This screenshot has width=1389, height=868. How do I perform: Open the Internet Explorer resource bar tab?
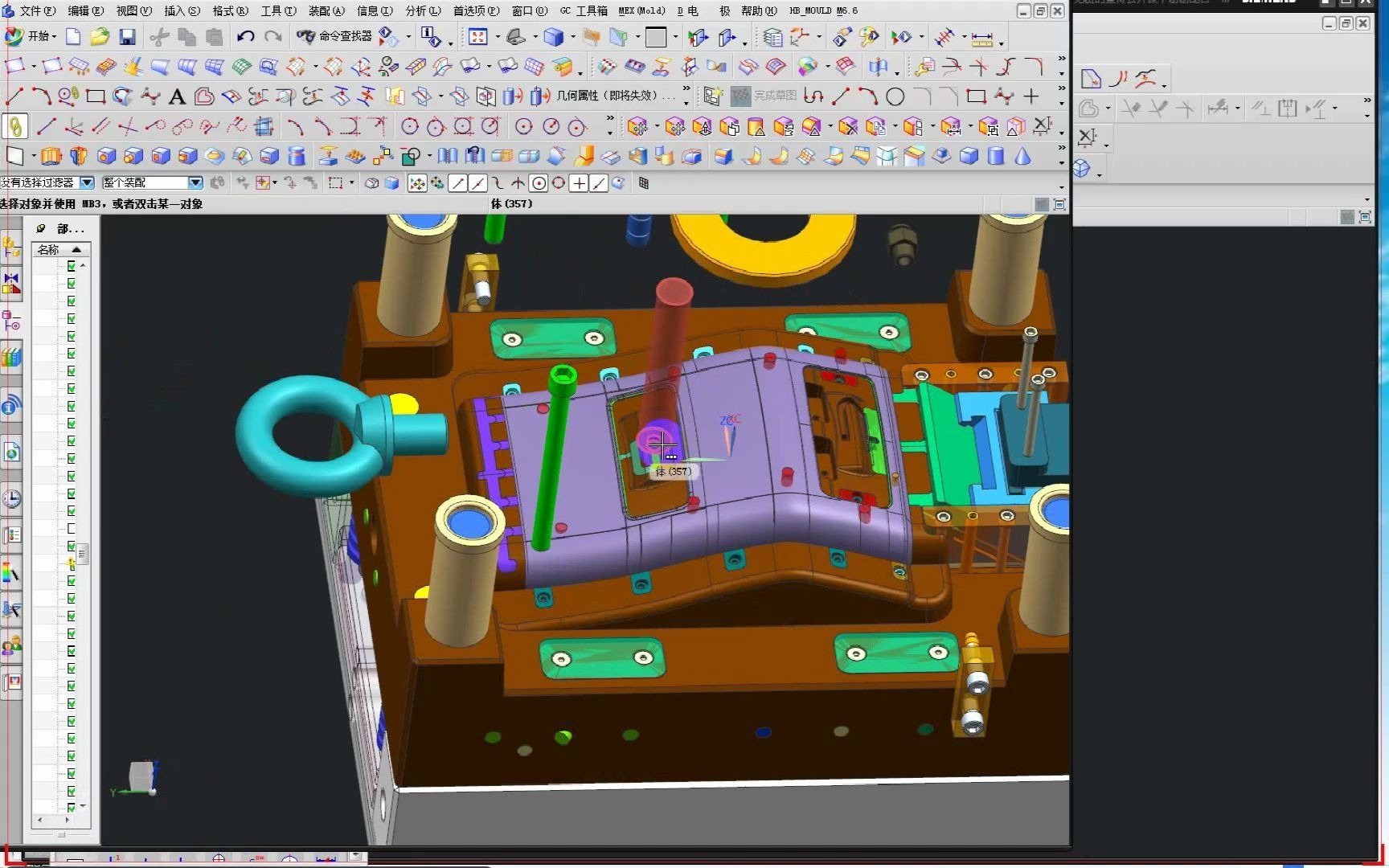coord(11,452)
